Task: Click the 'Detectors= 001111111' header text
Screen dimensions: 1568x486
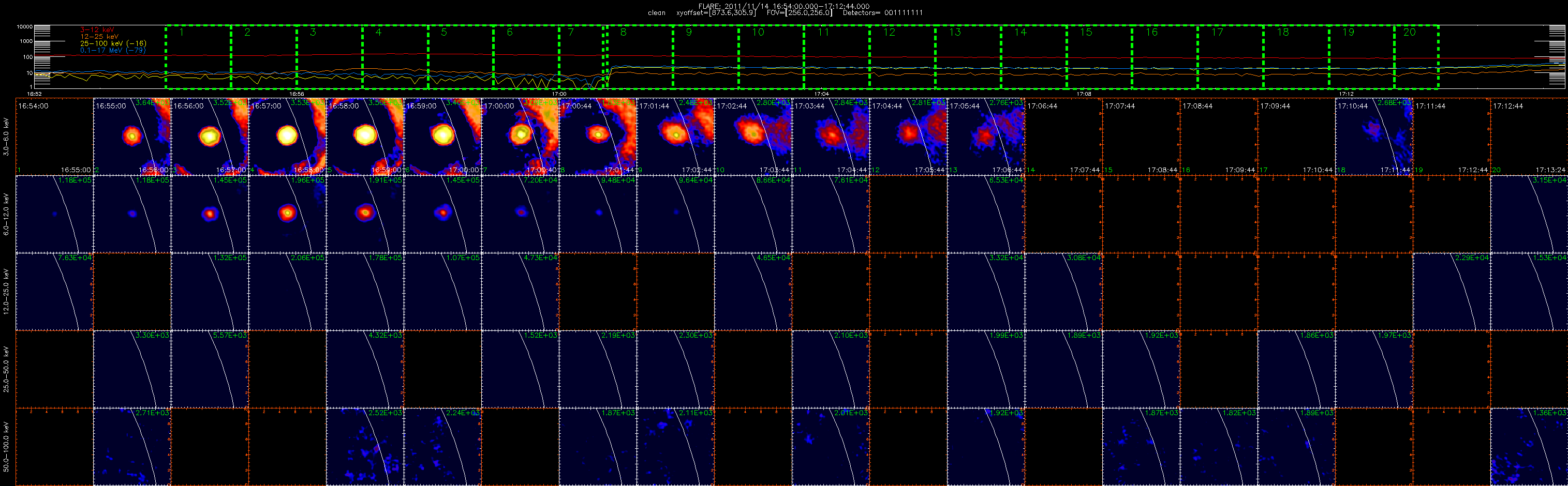Action: [883, 13]
